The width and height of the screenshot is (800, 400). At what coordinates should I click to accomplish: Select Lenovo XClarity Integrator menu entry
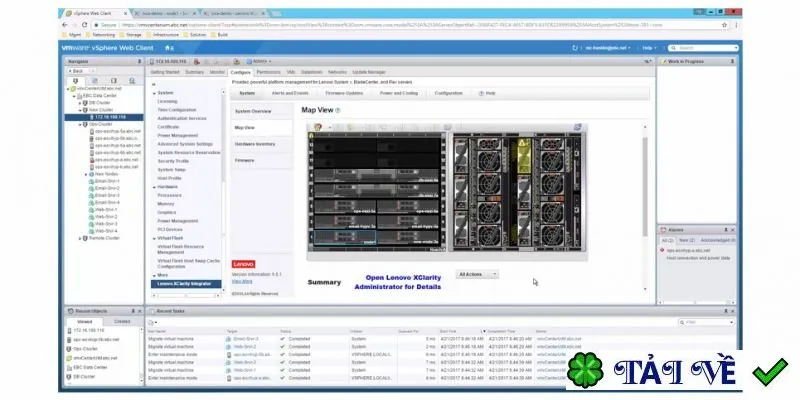pyautogui.click(x=186, y=284)
